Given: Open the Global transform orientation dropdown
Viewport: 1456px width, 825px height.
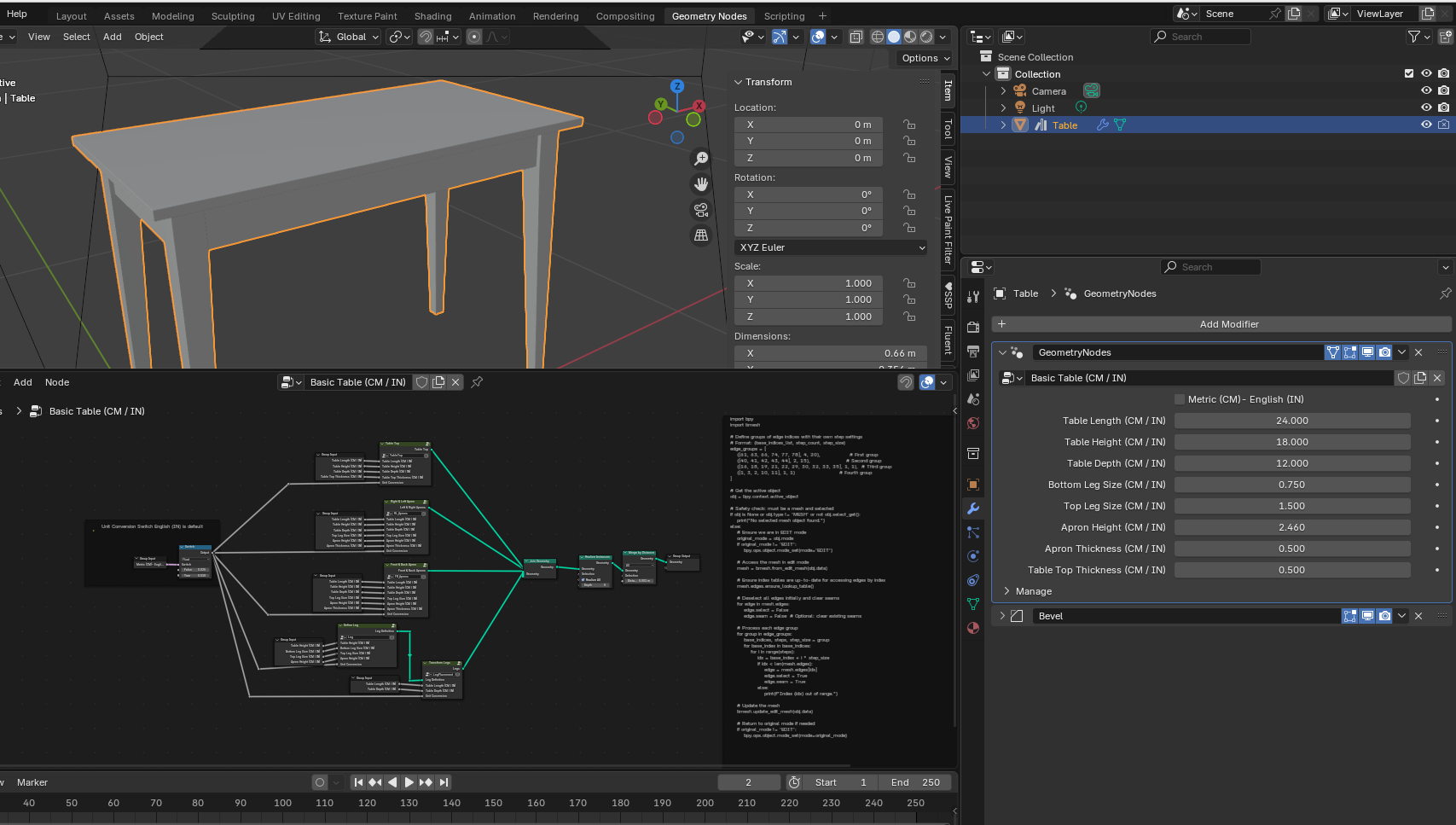Looking at the screenshot, I should (x=348, y=37).
